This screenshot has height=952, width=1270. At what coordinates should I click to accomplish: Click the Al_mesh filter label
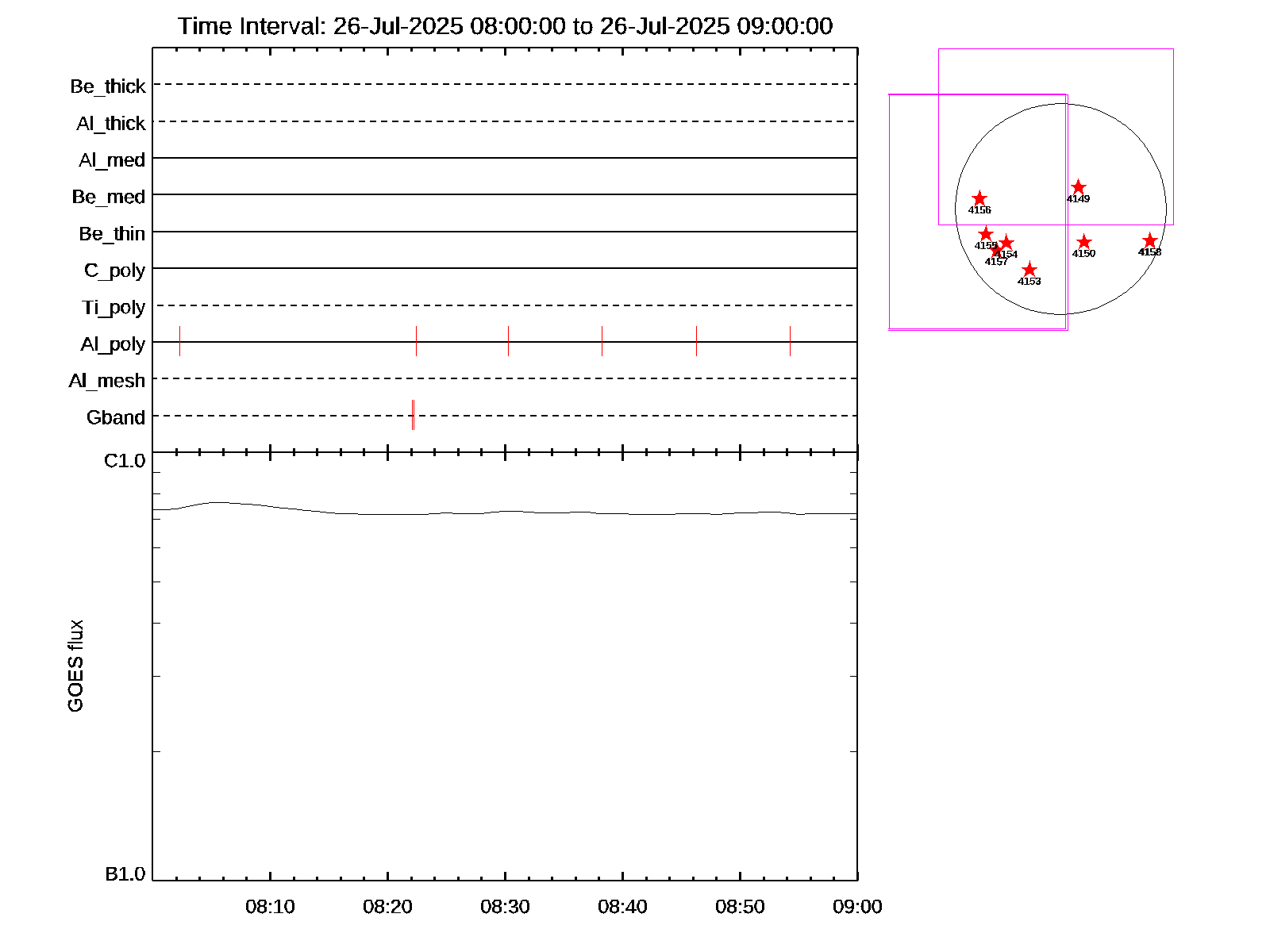pos(107,381)
